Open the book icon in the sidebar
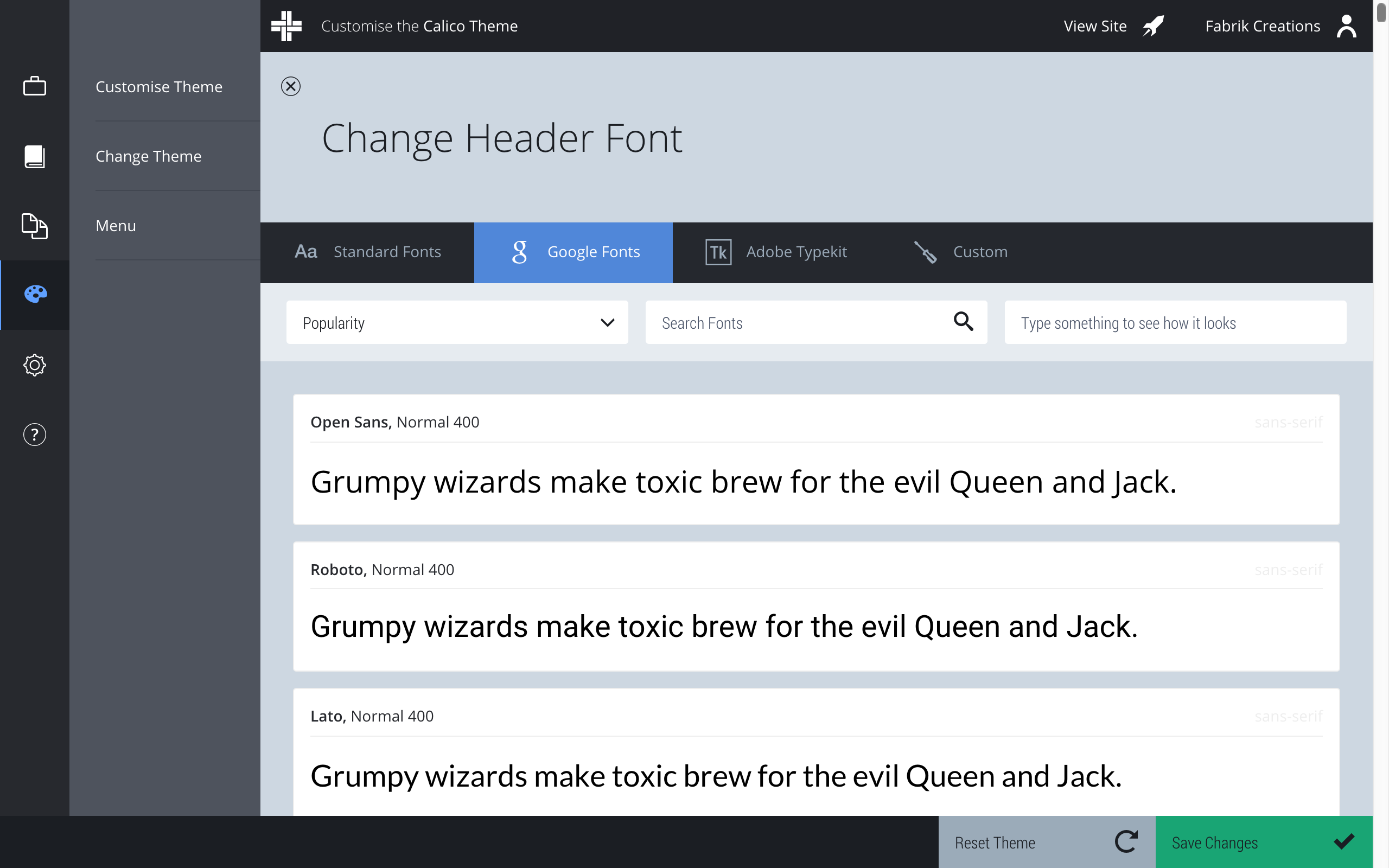Image resolution: width=1389 pixels, height=868 pixels. pos(34,156)
